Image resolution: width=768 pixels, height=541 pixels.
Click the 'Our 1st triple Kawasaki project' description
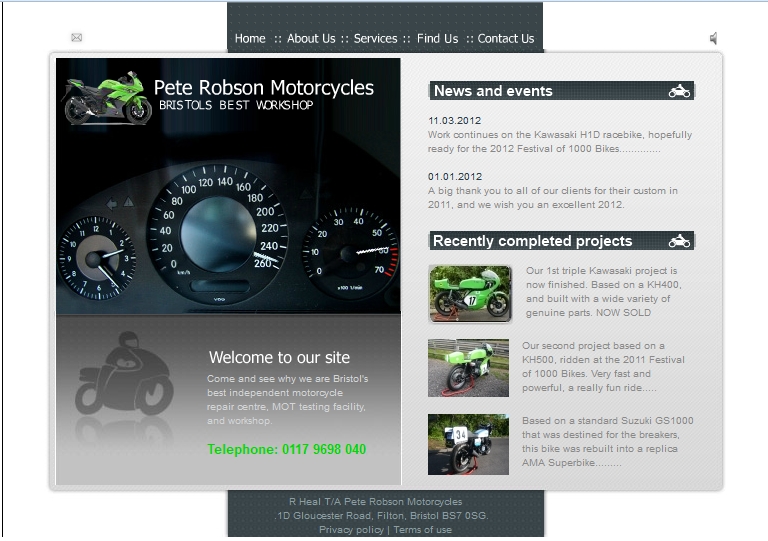[603, 292]
